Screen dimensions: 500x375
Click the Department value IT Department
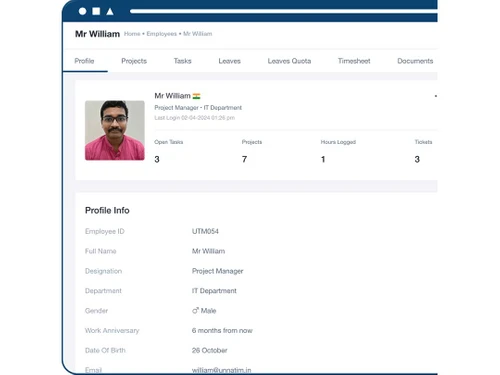(x=214, y=291)
